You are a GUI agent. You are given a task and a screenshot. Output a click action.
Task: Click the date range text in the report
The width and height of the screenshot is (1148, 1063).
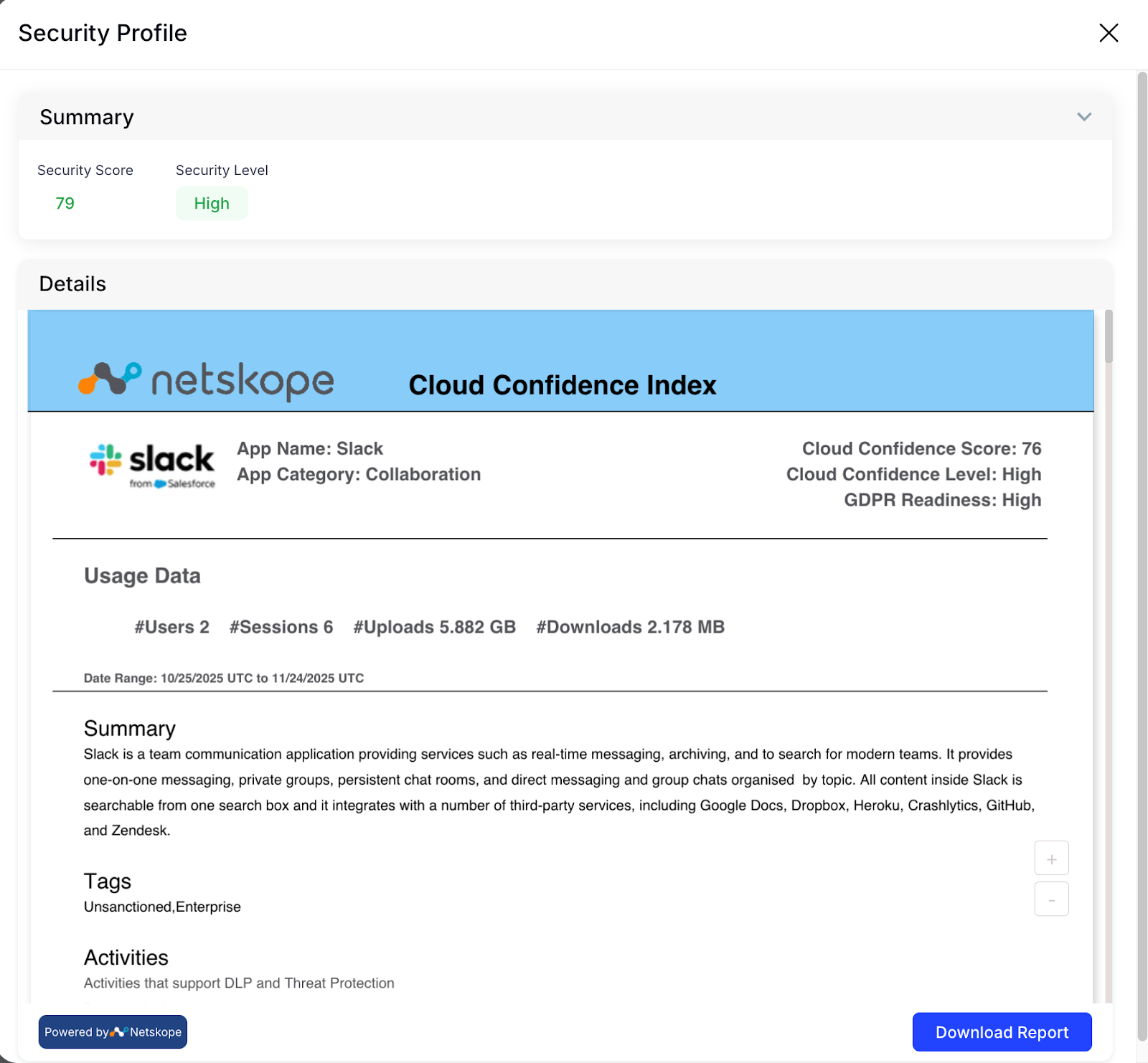tap(223, 678)
